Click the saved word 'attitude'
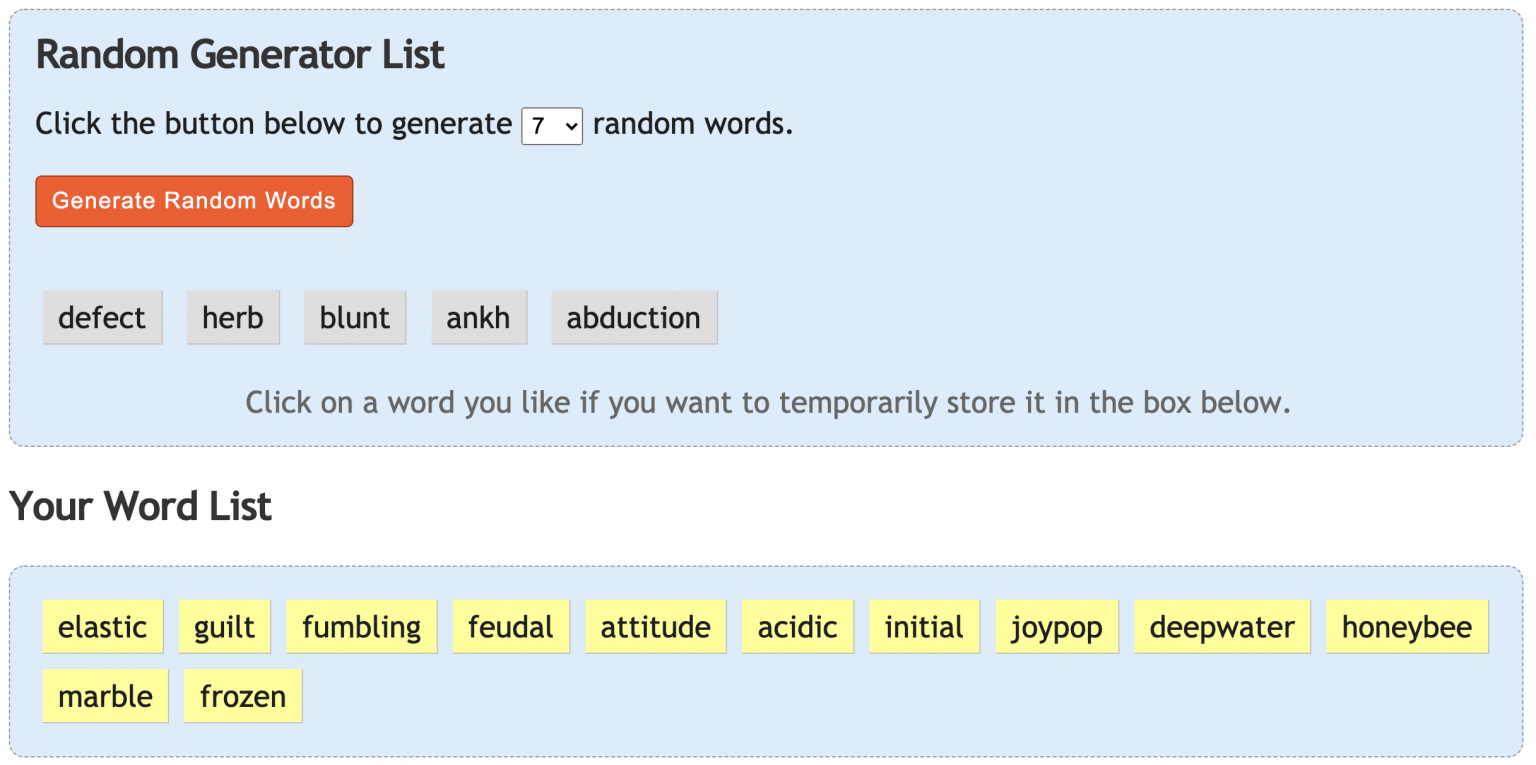 tap(656, 627)
